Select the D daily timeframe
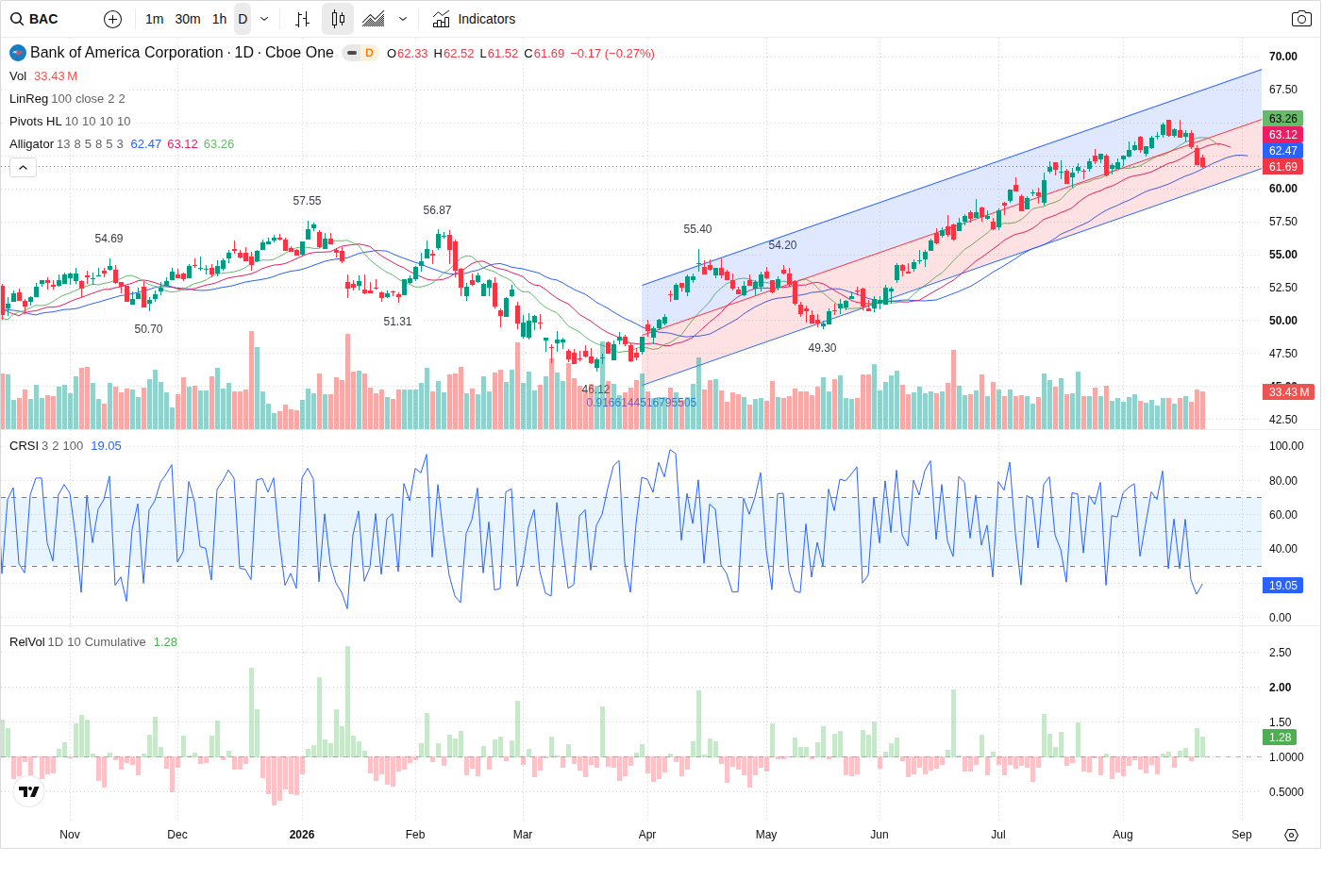 [243, 19]
